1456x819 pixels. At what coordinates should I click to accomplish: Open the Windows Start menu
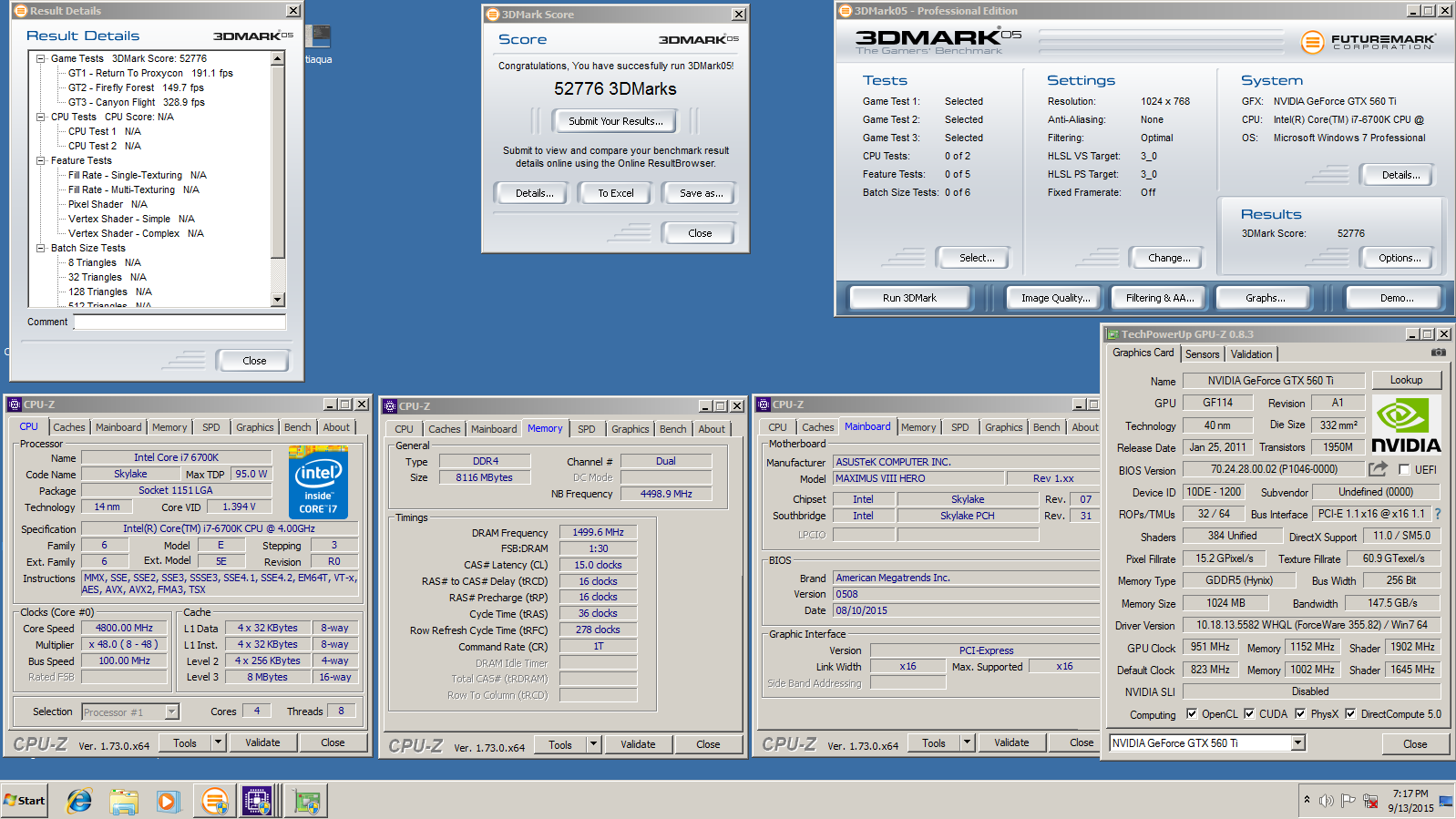click(x=25, y=801)
